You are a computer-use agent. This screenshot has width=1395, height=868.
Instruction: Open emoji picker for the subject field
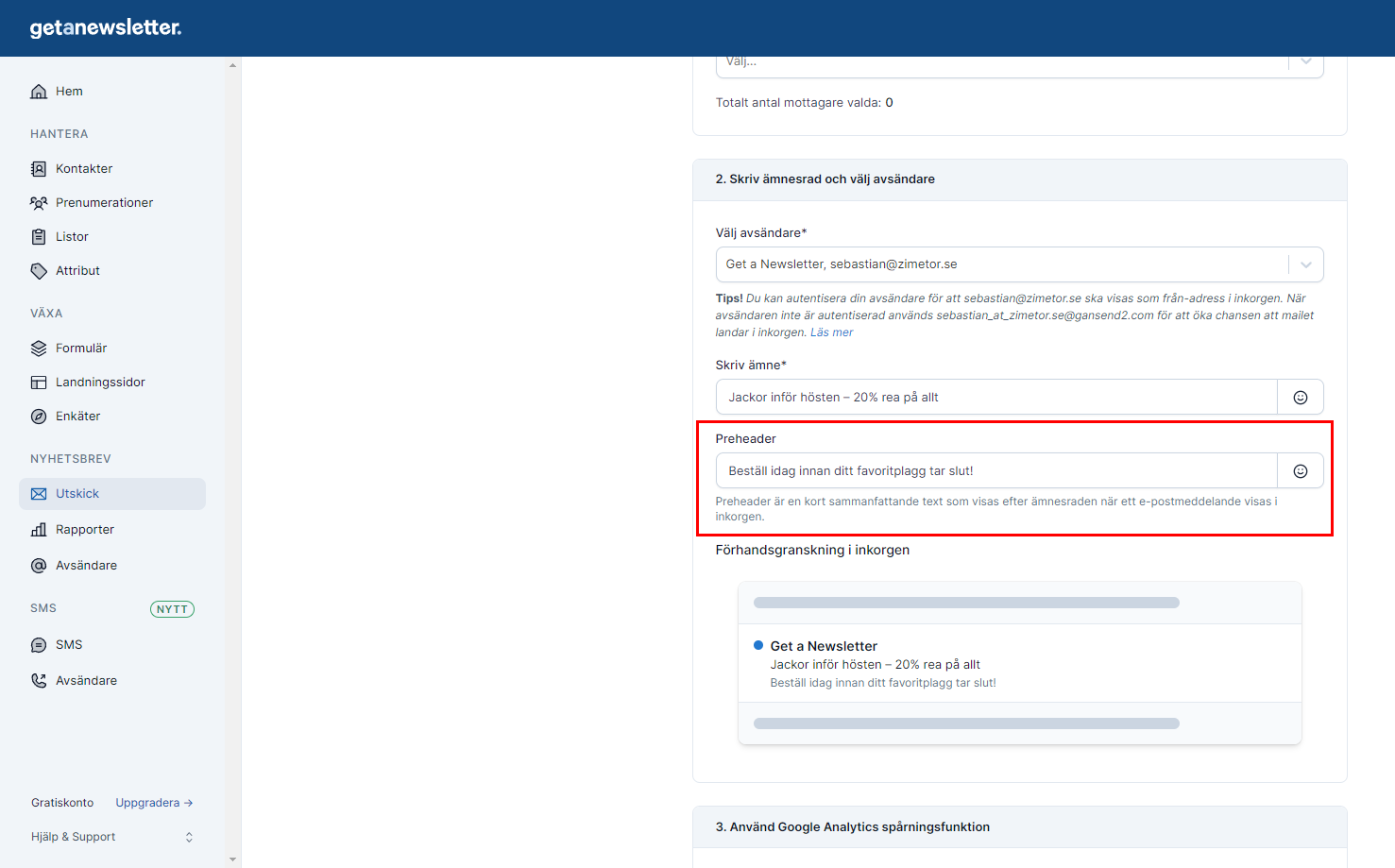[1301, 398]
